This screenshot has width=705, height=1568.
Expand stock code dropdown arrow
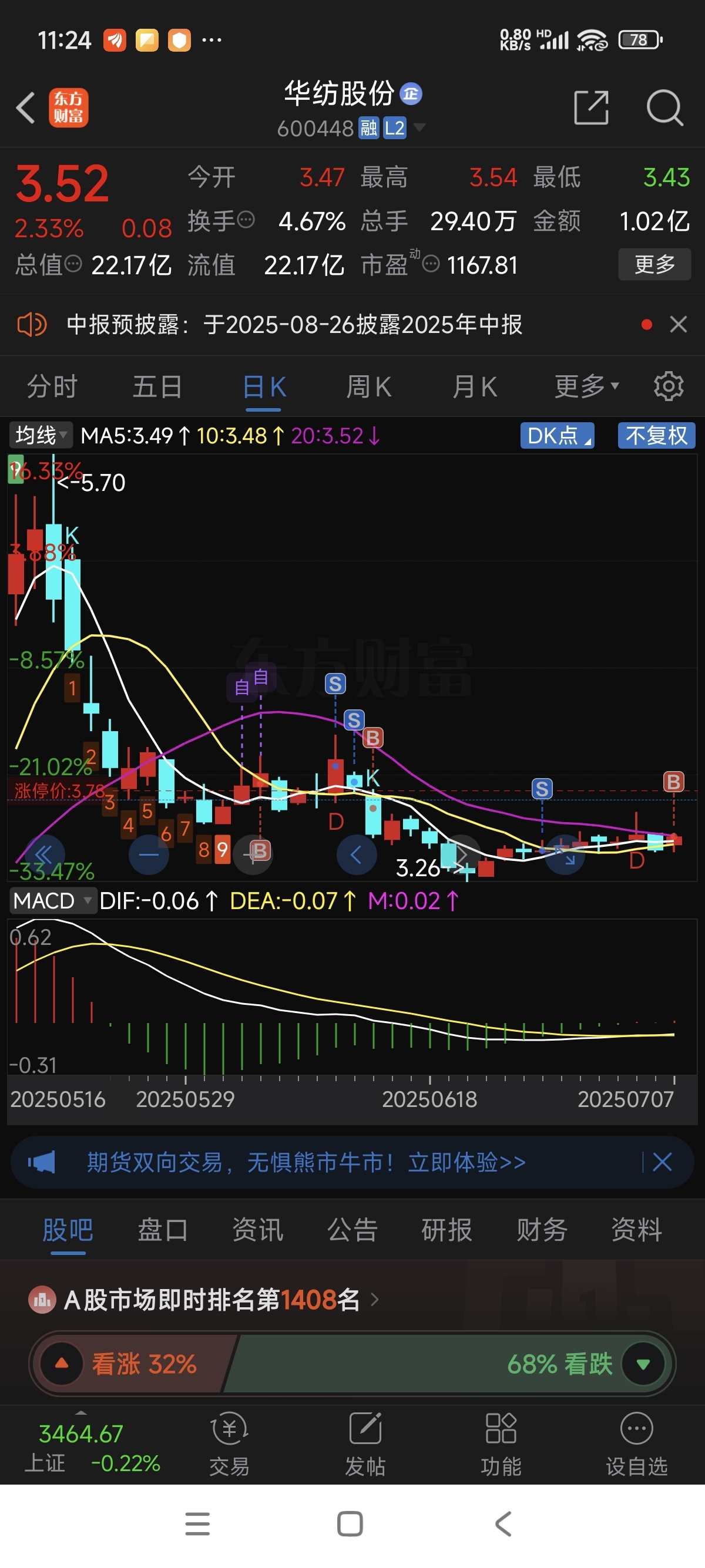point(419,127)
